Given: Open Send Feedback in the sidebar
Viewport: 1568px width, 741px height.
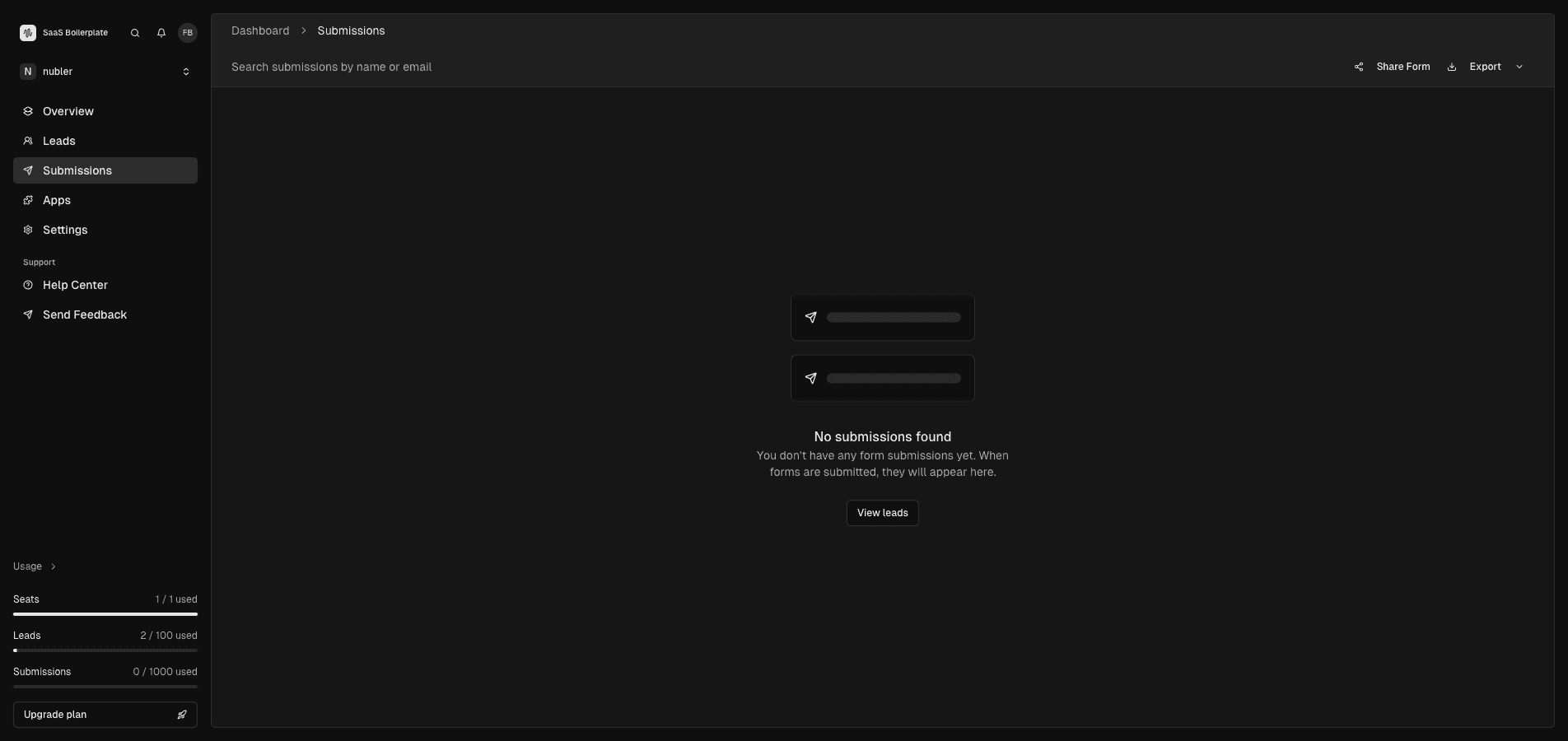Looking at the screenshot, I should pyautogui.click(x=84, y=315).
